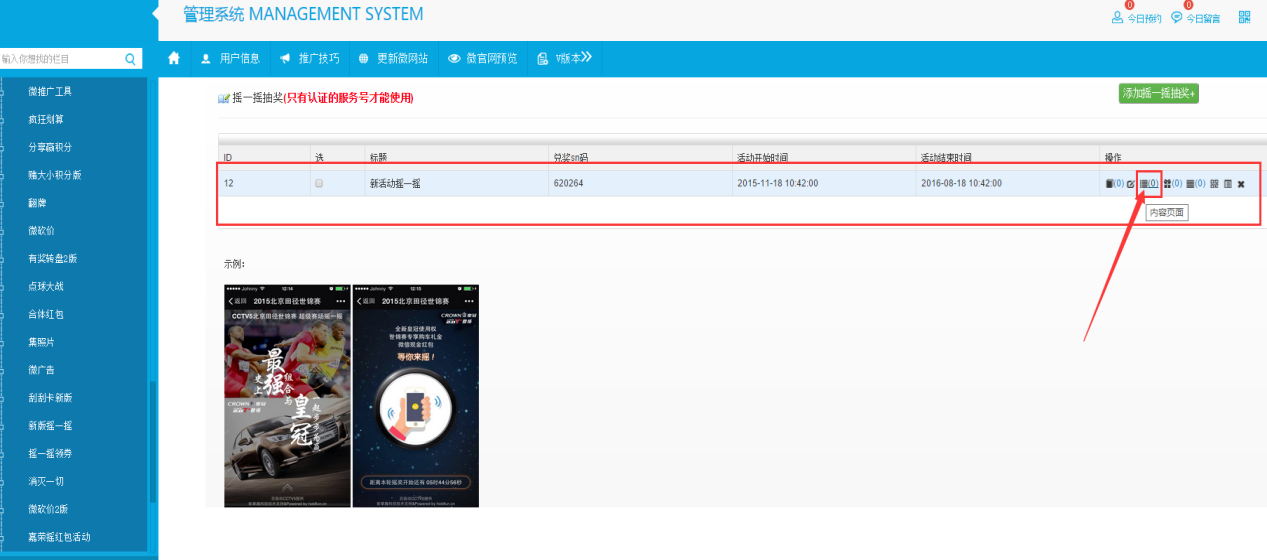The height and width of the screenshot is (560, 1267).
Task: Click the sidebar column search input field
Action: tap(60, 59)
